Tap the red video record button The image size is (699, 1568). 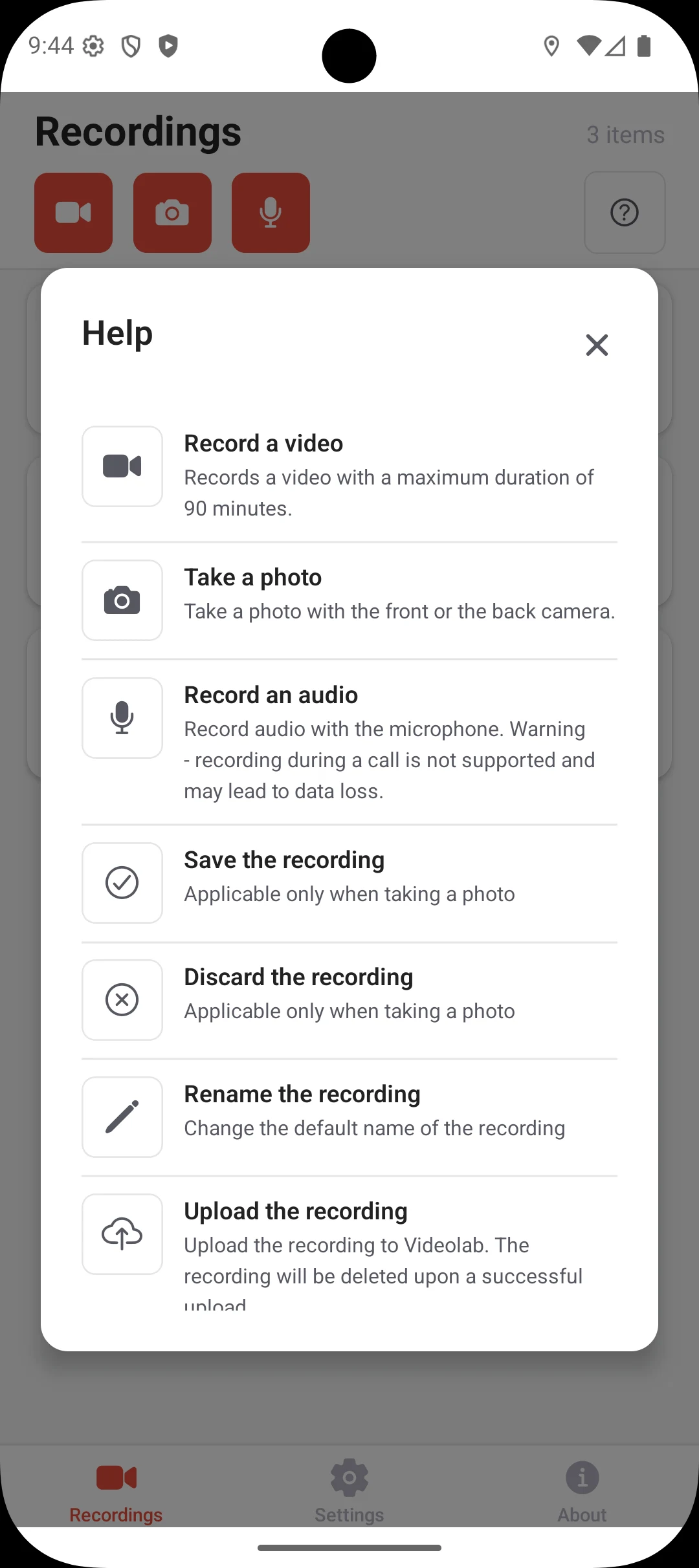[73, 213]
